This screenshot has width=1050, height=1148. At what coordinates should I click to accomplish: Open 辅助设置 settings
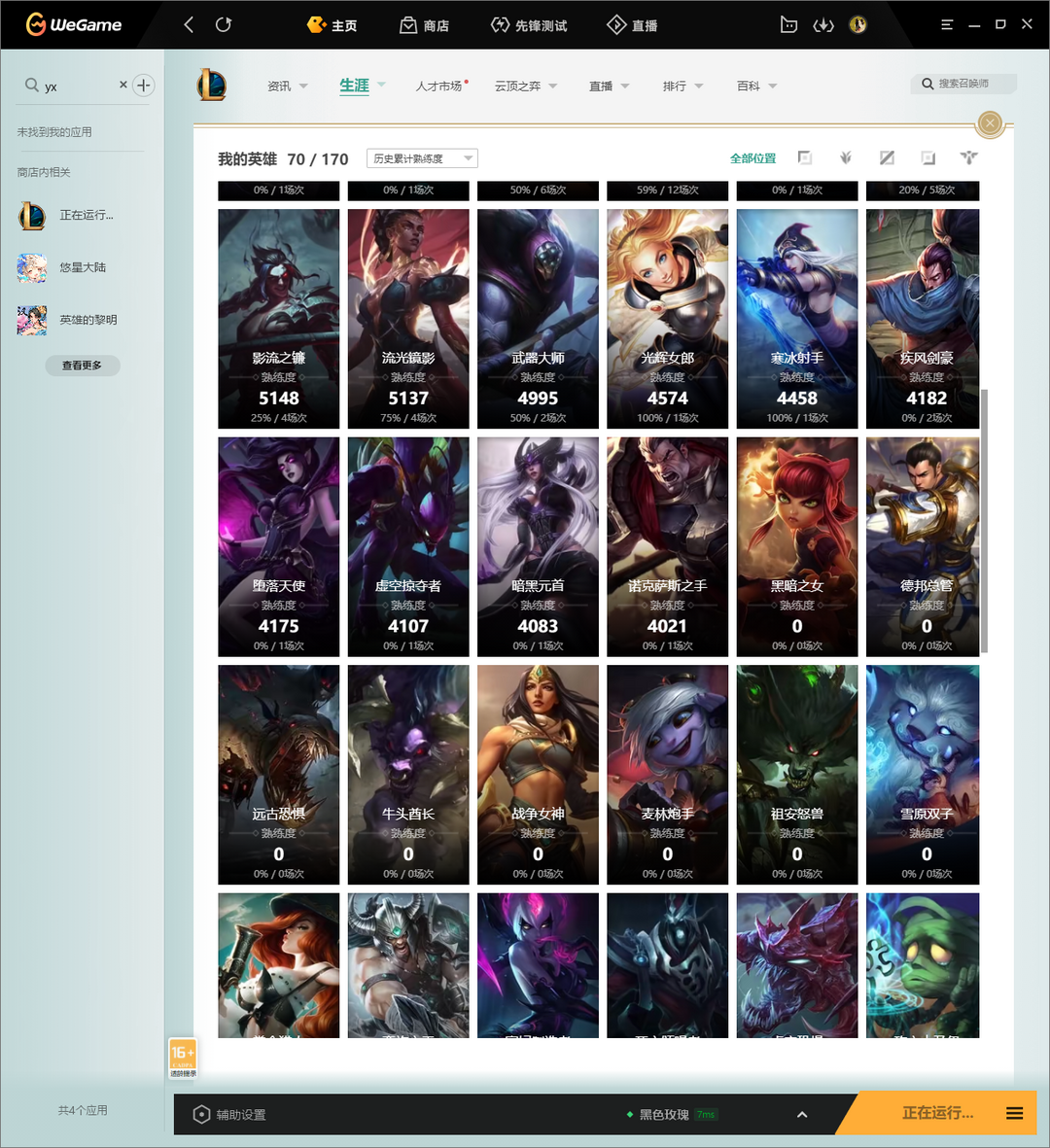[x=229, y=1114]
